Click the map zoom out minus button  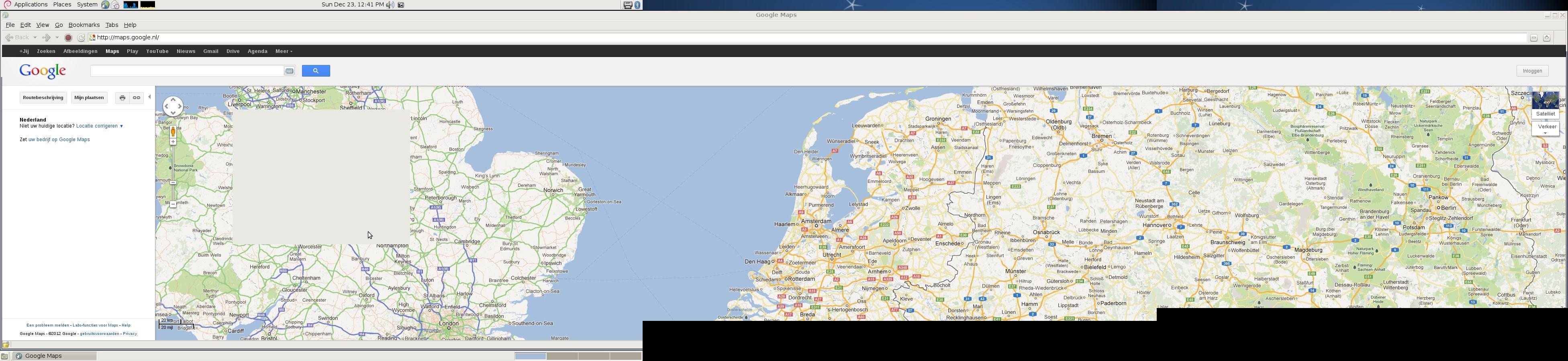click(174, 205)
